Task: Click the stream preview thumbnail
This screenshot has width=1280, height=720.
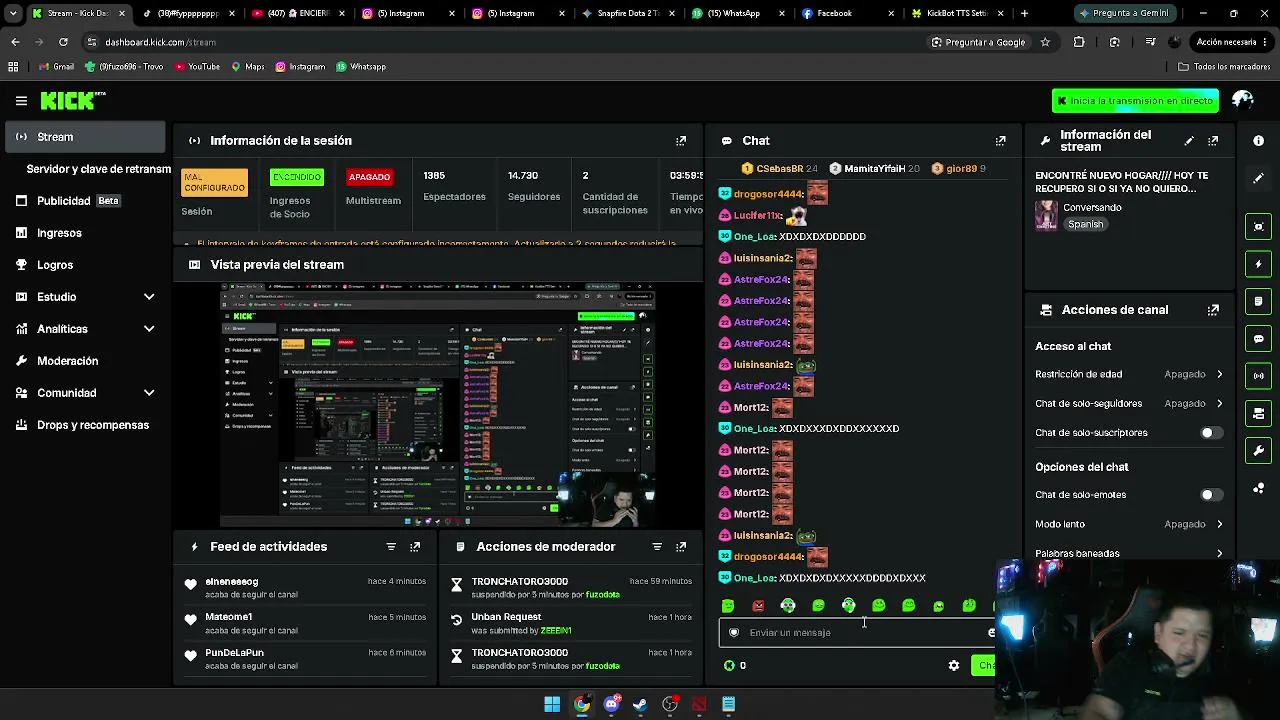Action: point(438,405)
